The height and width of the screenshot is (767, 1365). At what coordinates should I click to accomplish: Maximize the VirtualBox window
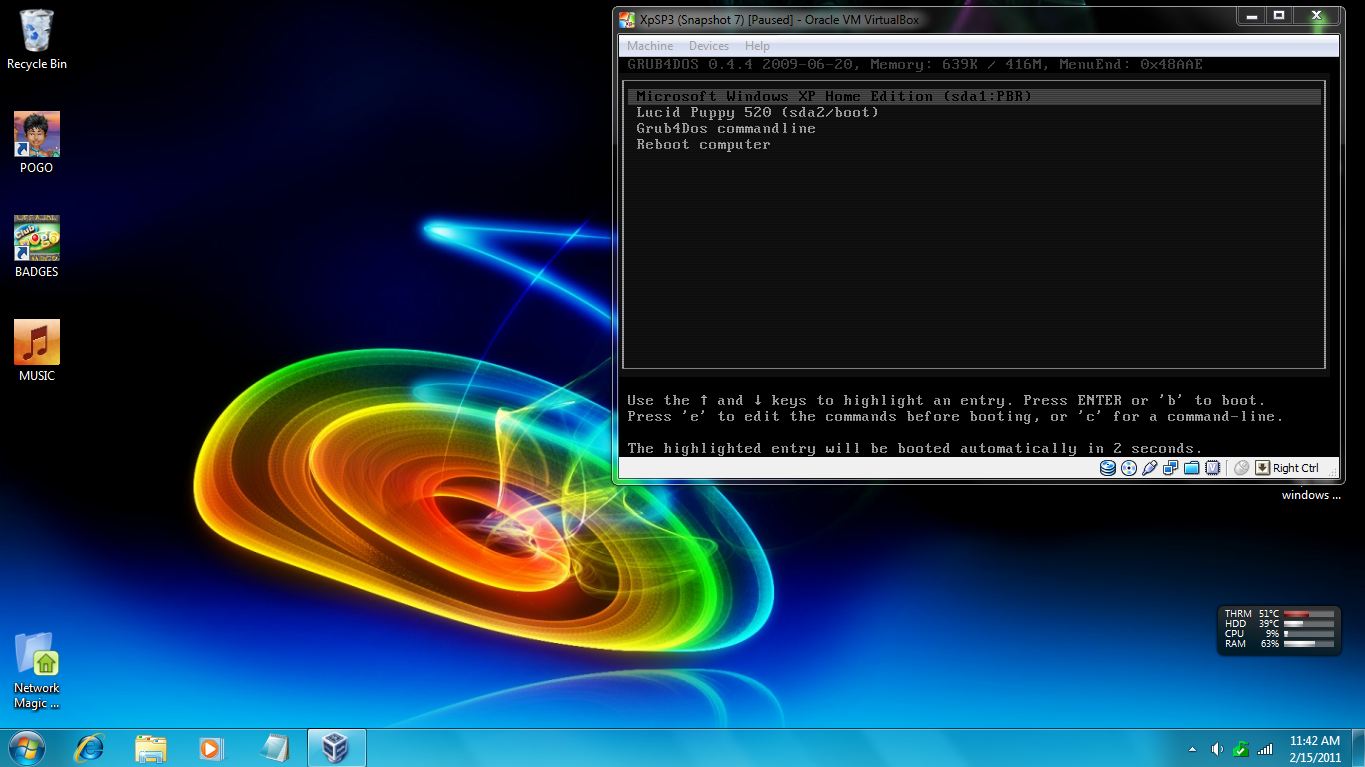(1279, 16)
